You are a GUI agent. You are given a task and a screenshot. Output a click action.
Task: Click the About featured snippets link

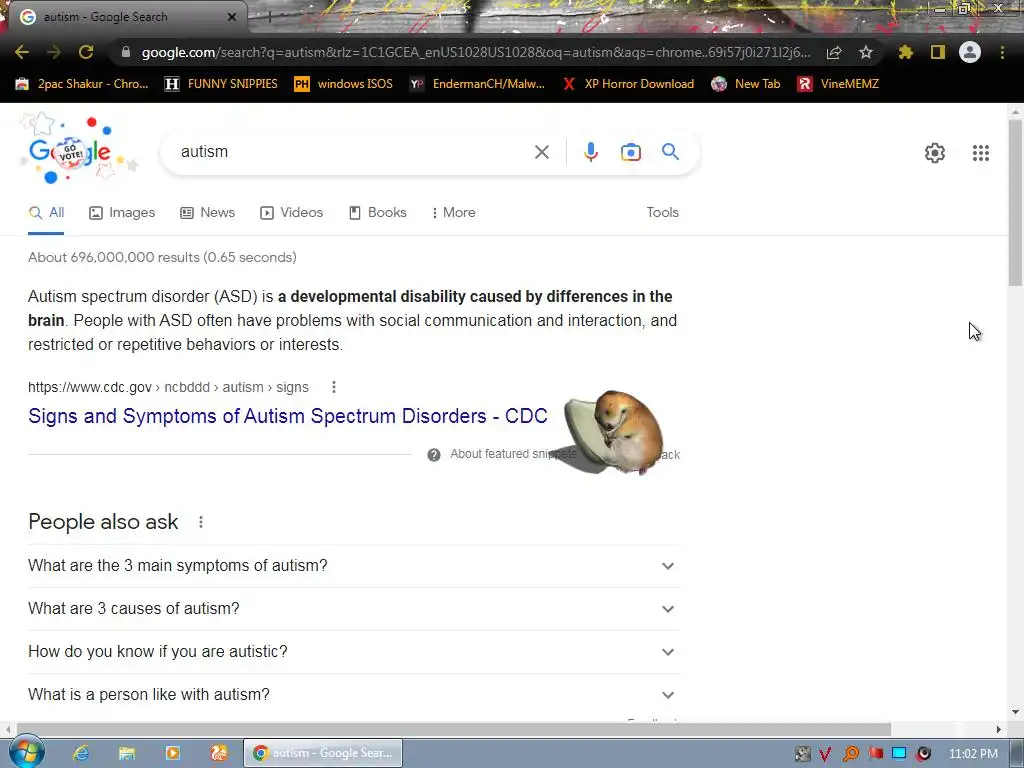(x=513, y=454)
